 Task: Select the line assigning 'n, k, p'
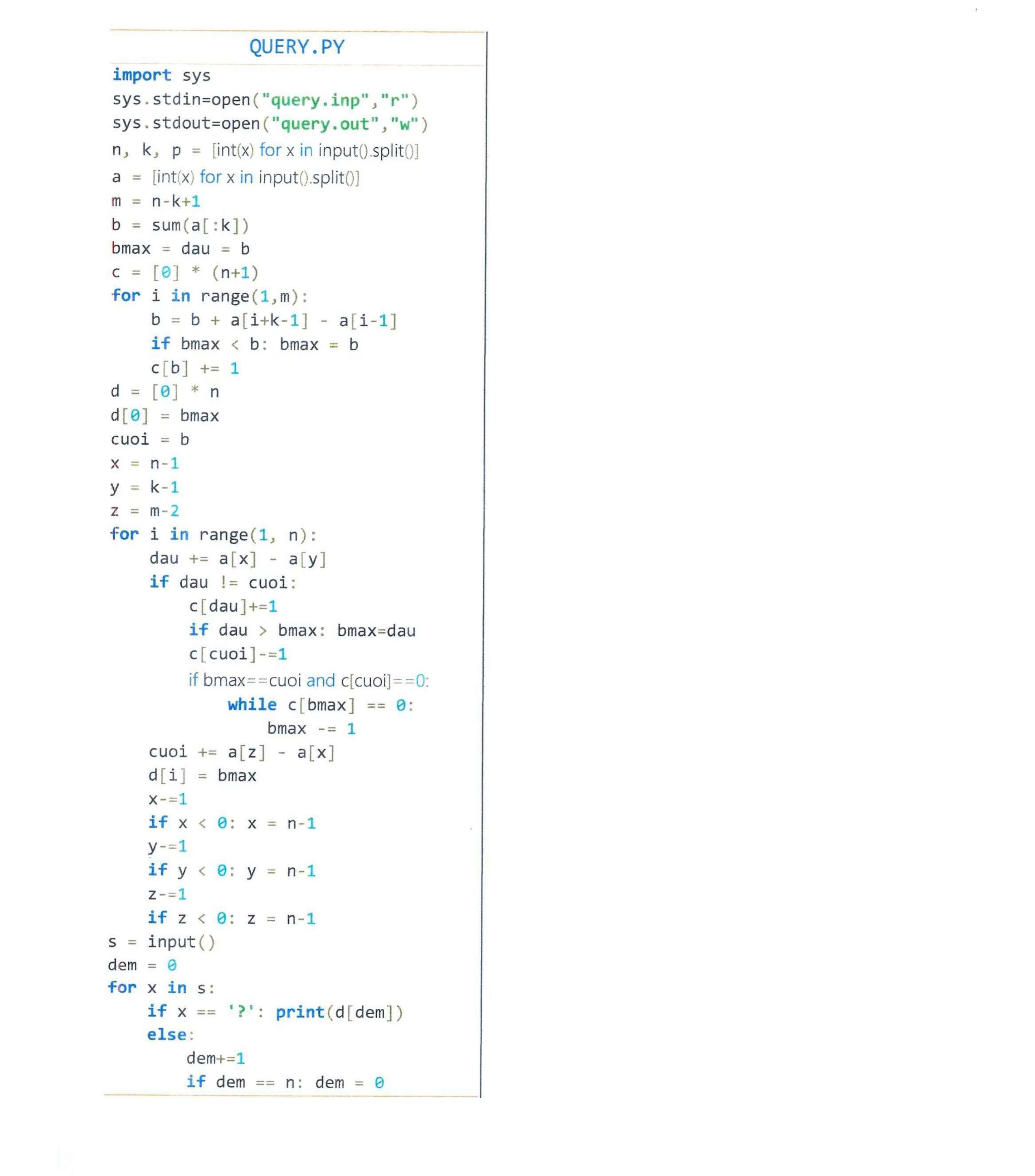click(x=266, y=150)
